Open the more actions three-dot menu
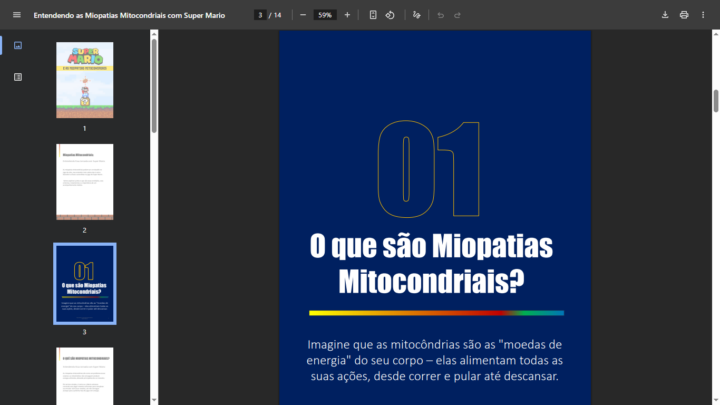The height and width of the screenshot is (405, 720). coord(703,15)
